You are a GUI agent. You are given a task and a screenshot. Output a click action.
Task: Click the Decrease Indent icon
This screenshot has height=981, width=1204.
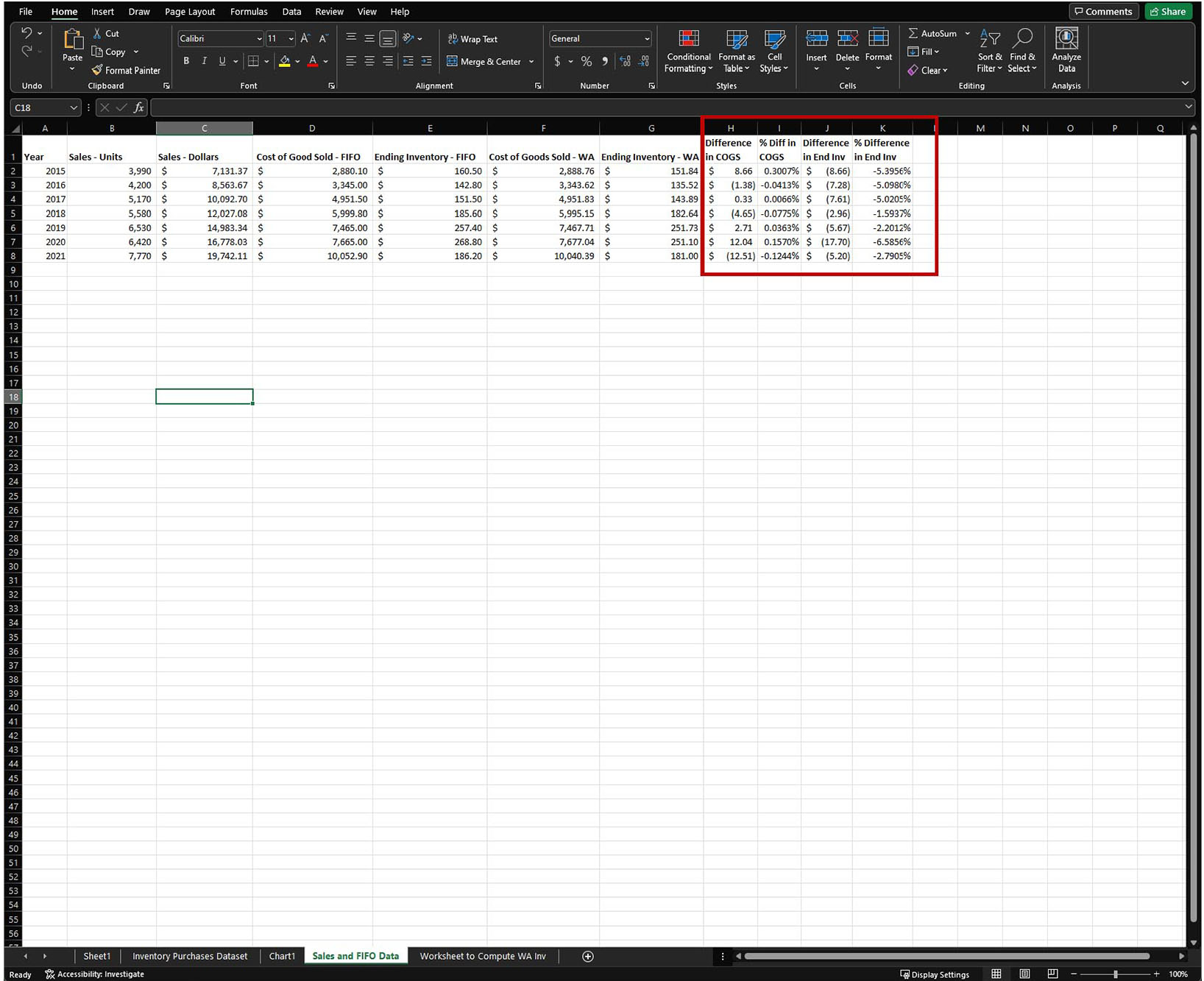408,61
